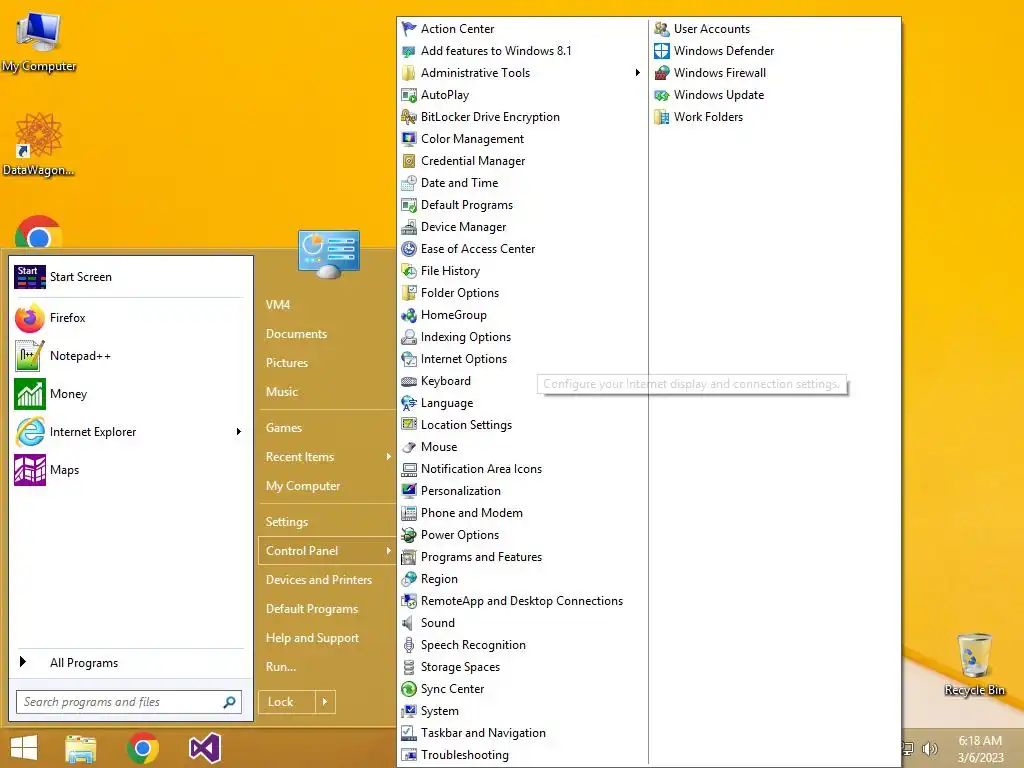Image resolution: width=1024 pixels, height=768 pixels.
Task: Open the Maps app icon
Action: 30,470
